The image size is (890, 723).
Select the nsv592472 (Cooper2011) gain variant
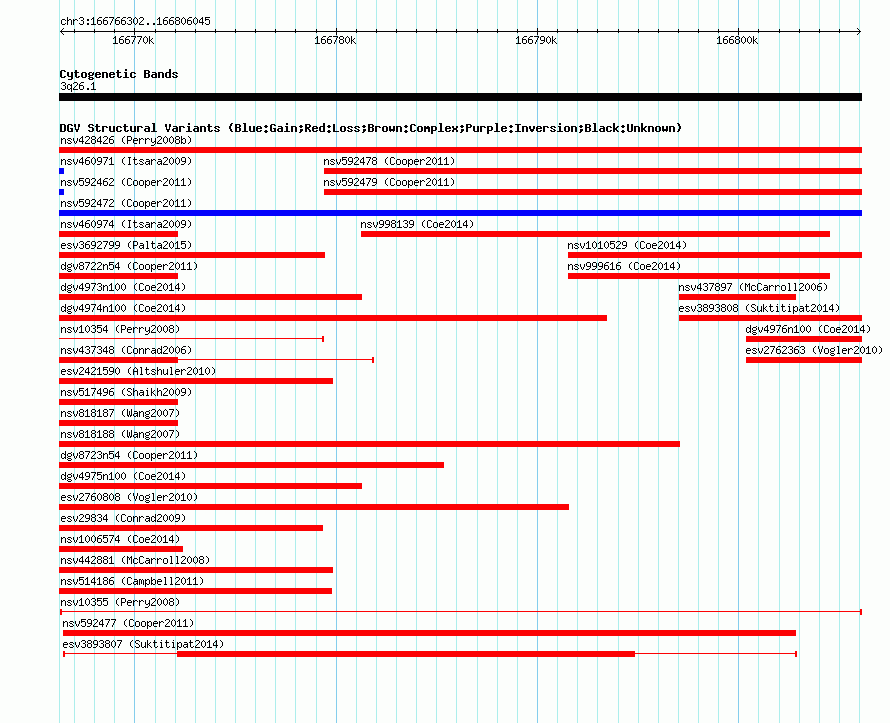[126, 203]
